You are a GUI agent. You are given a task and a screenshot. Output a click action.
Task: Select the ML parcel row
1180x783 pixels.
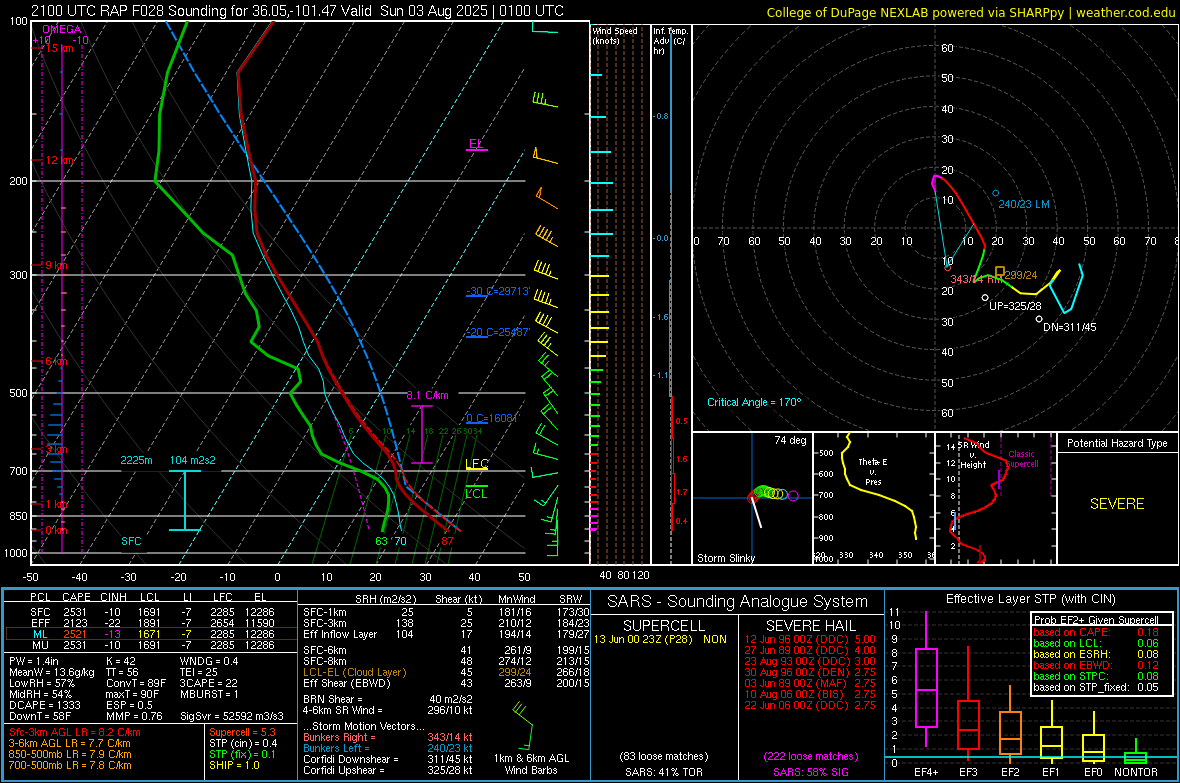151,634
